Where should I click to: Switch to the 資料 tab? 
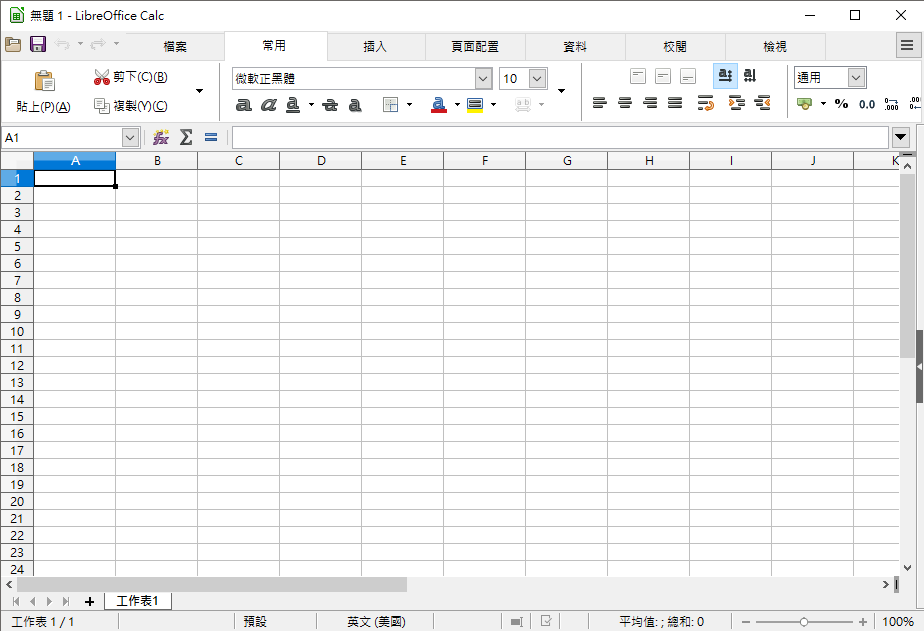tap(575, 47)
